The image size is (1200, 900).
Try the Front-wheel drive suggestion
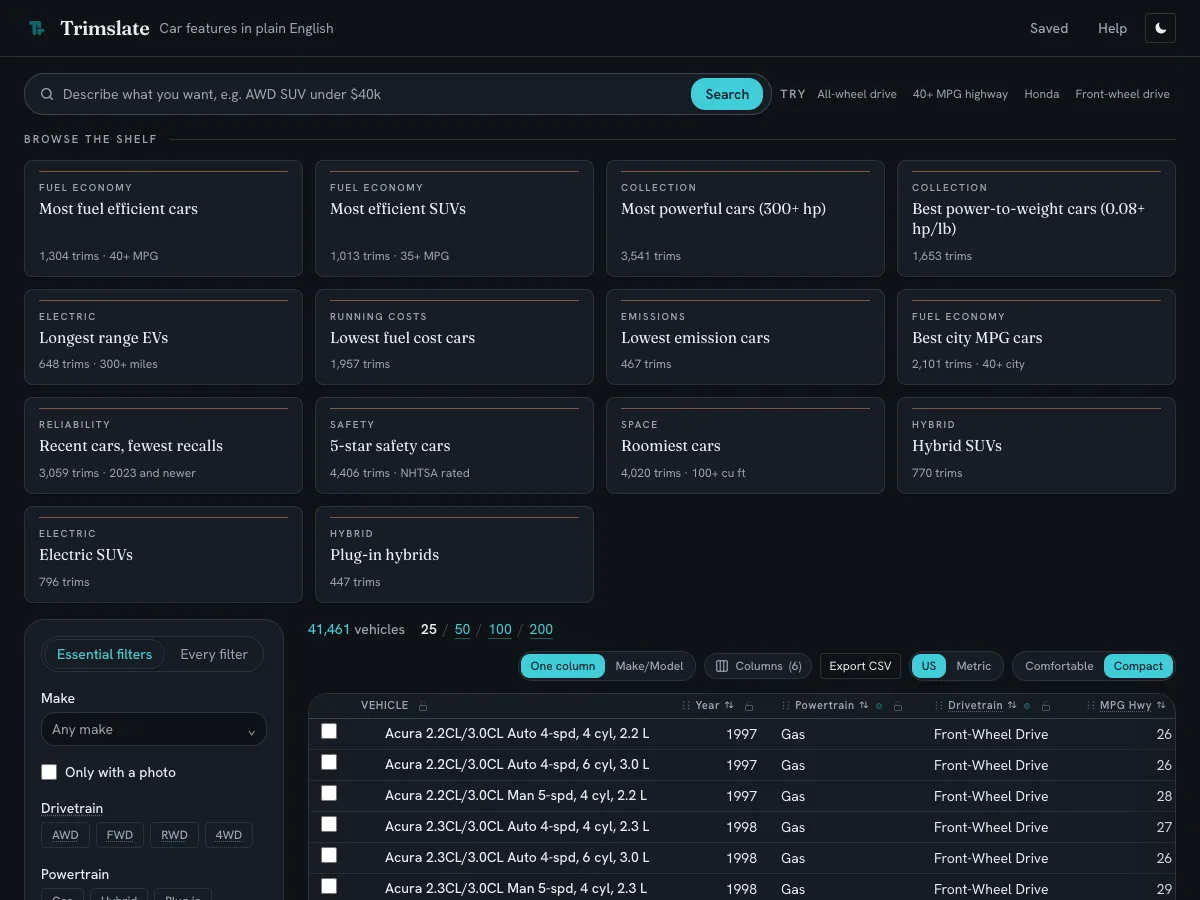(x=1122, y=94)
